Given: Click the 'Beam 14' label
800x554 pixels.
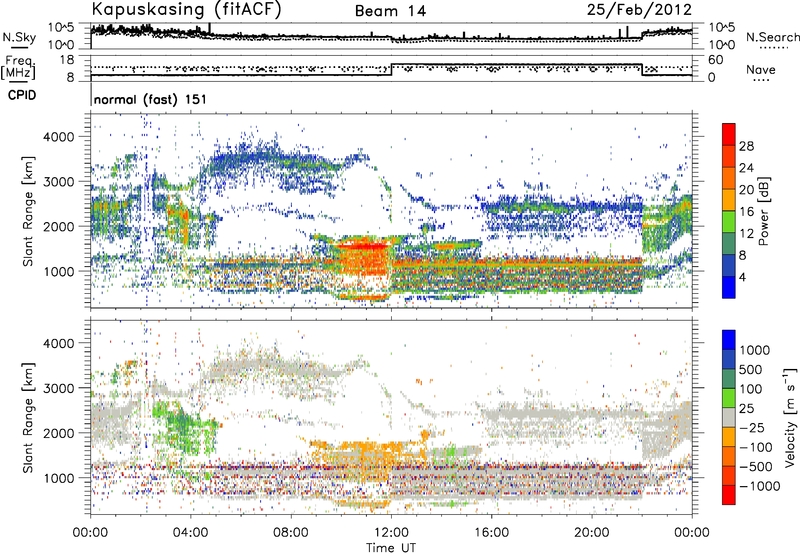Looking at the screenshot, I should tap(390, 11).
